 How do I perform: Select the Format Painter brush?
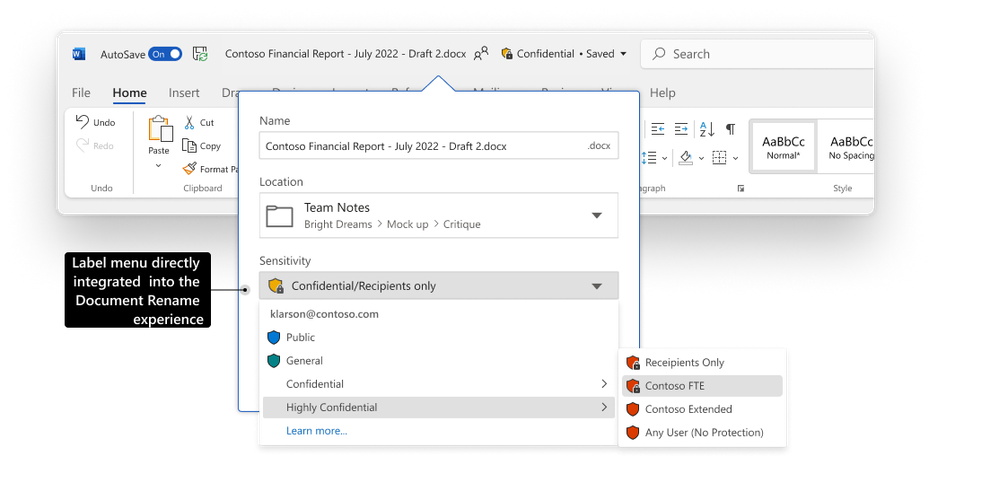189,169
